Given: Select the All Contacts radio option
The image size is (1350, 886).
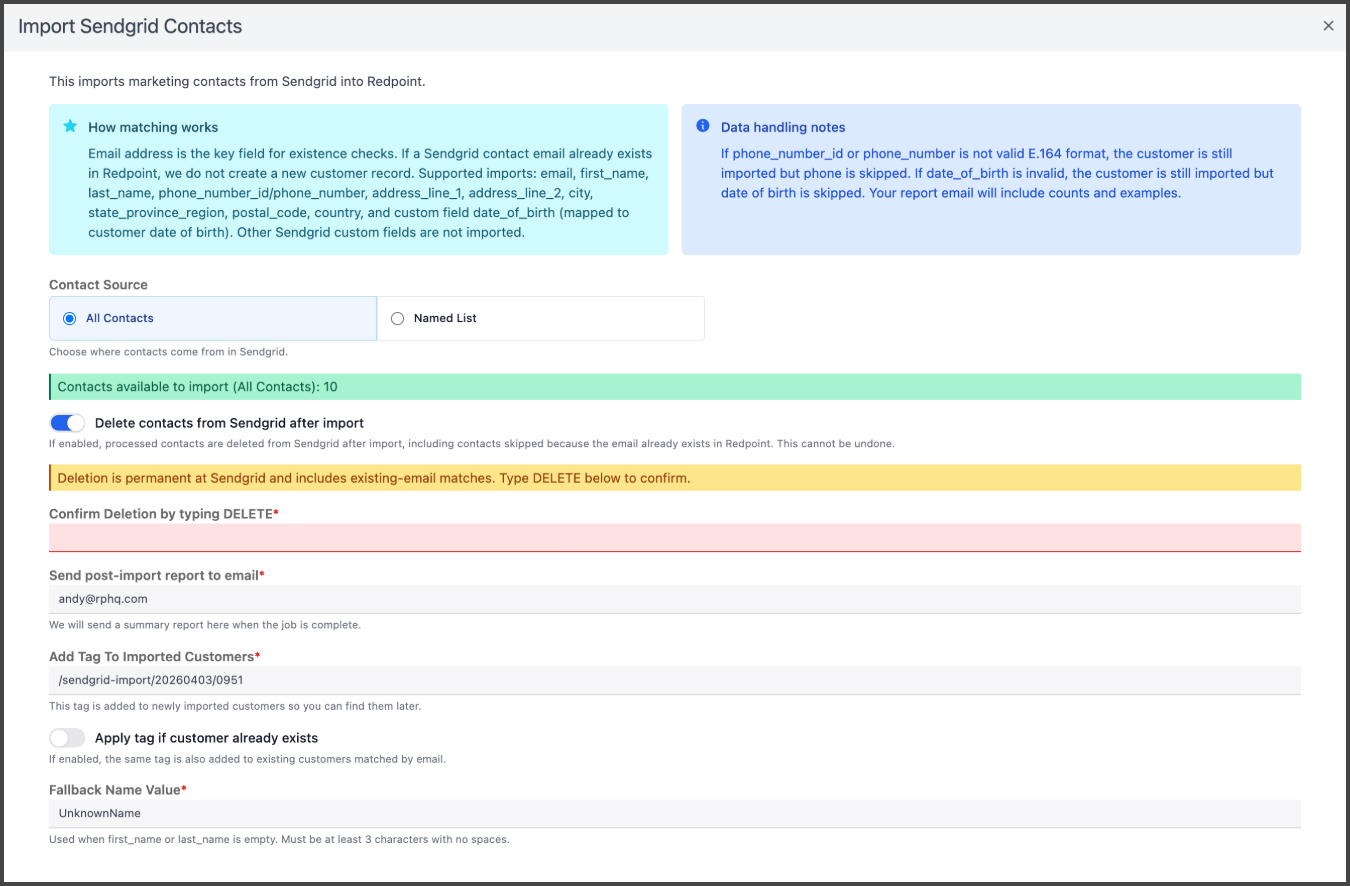Looking at the screenshot, I should tap(70, 318).
